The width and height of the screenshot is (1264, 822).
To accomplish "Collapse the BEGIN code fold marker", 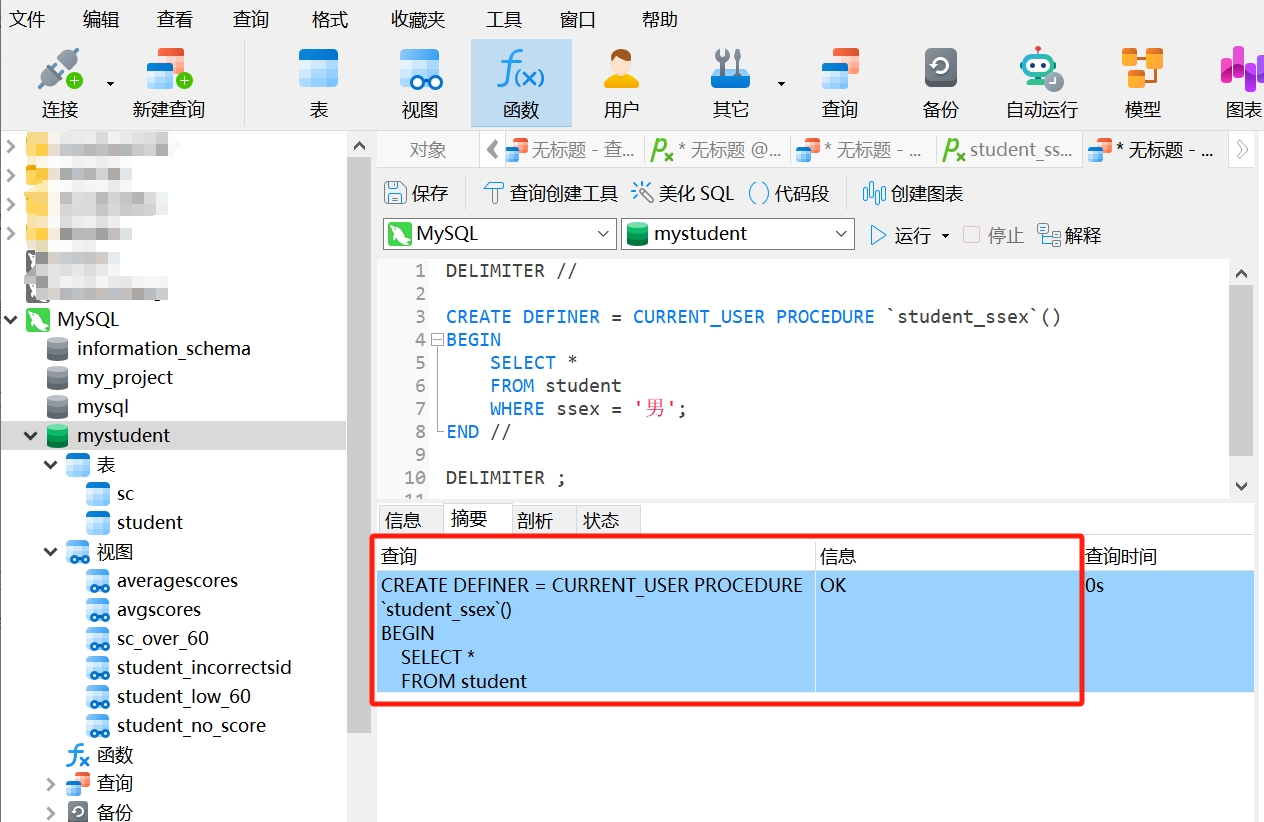I will (437, 340).
